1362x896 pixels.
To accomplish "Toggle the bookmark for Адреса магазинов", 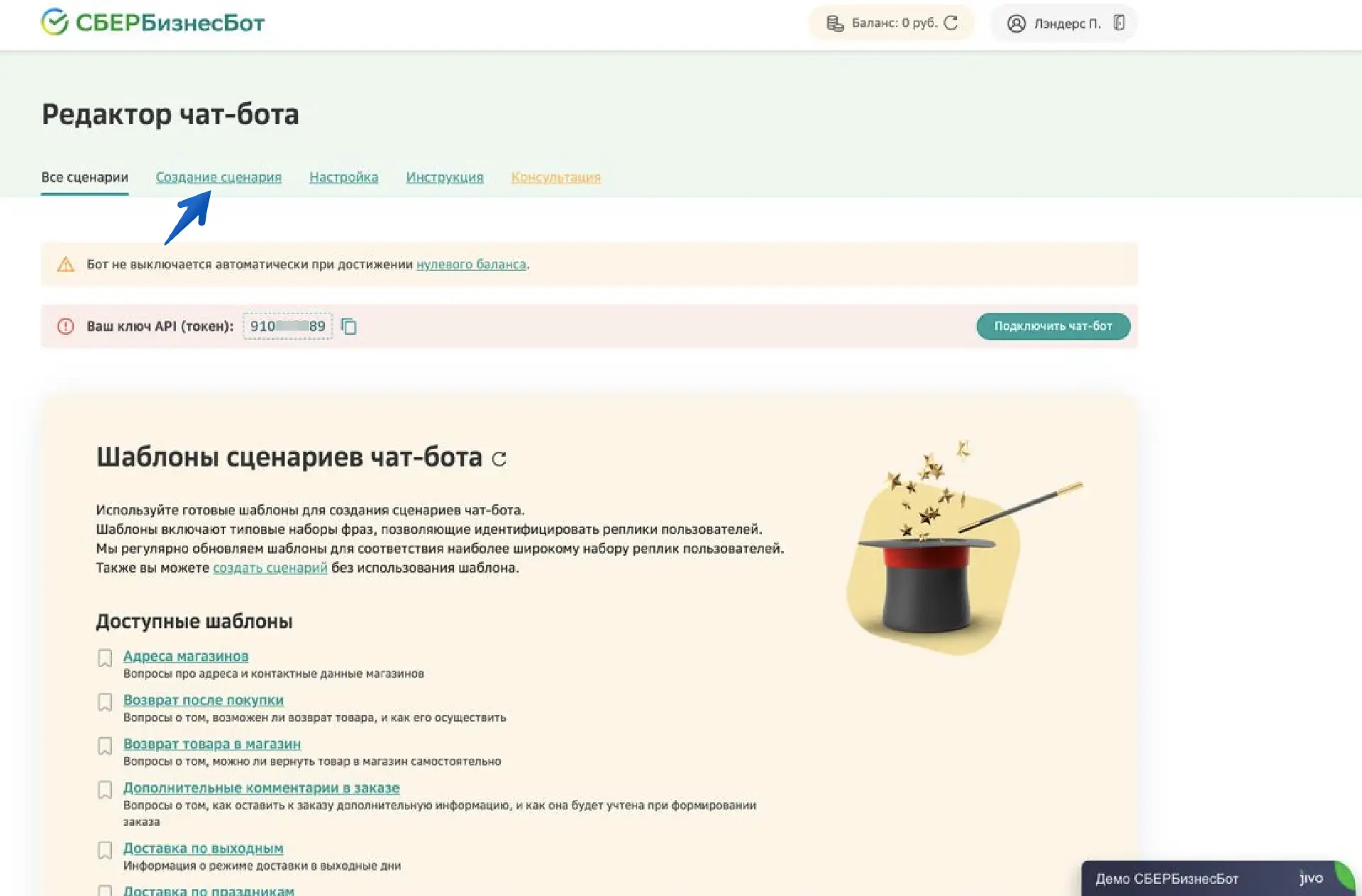I will point(105,658).
